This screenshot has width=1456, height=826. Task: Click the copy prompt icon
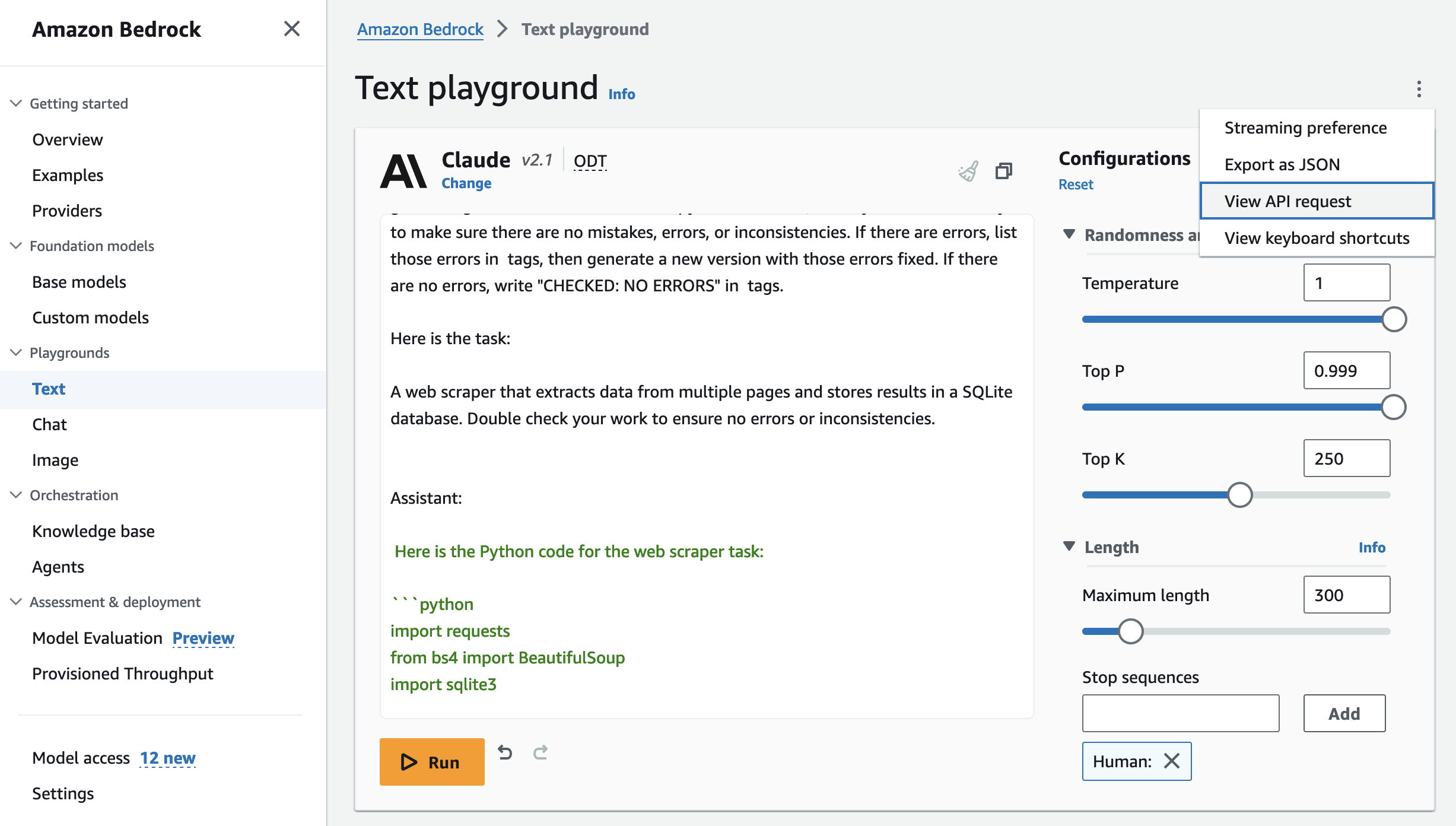[x=1003, y=171]
